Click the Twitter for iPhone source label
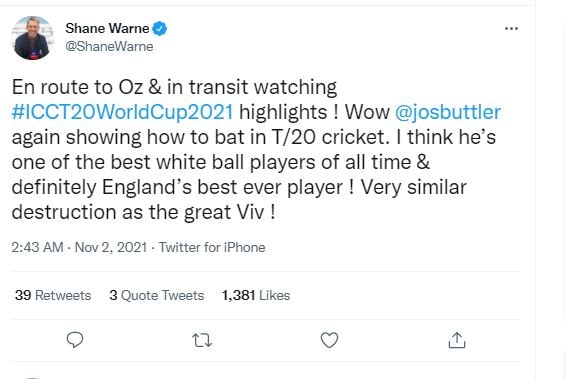Image resolution: width=566 pixels, height=379 pixels. [x=212, y=248]
